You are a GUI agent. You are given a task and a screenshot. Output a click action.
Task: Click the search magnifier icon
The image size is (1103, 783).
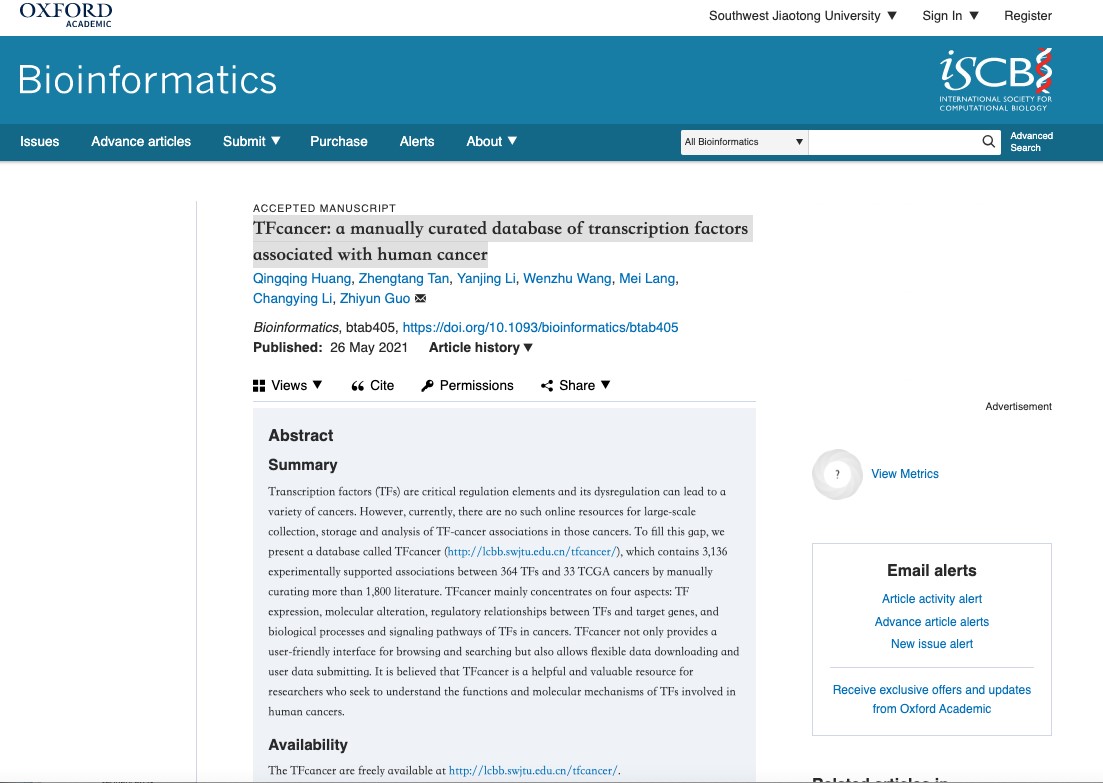click(x=988, y=141)
